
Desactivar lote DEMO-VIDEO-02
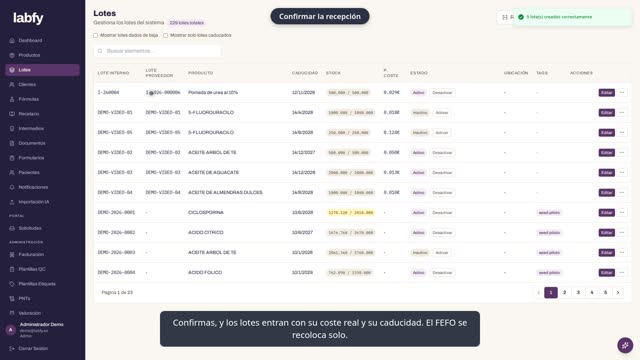tap(442, 153)
